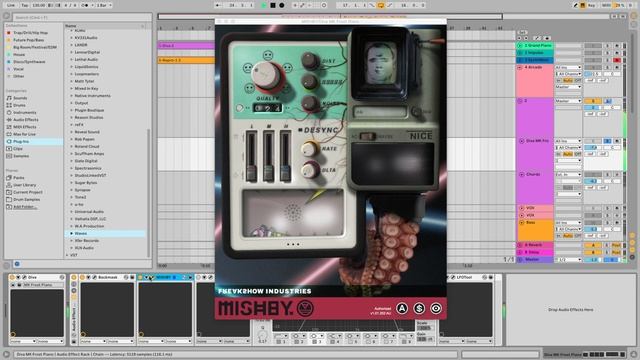Expand Native Instruments plug-in folder
640x360 pixels.
click(72, 96)
